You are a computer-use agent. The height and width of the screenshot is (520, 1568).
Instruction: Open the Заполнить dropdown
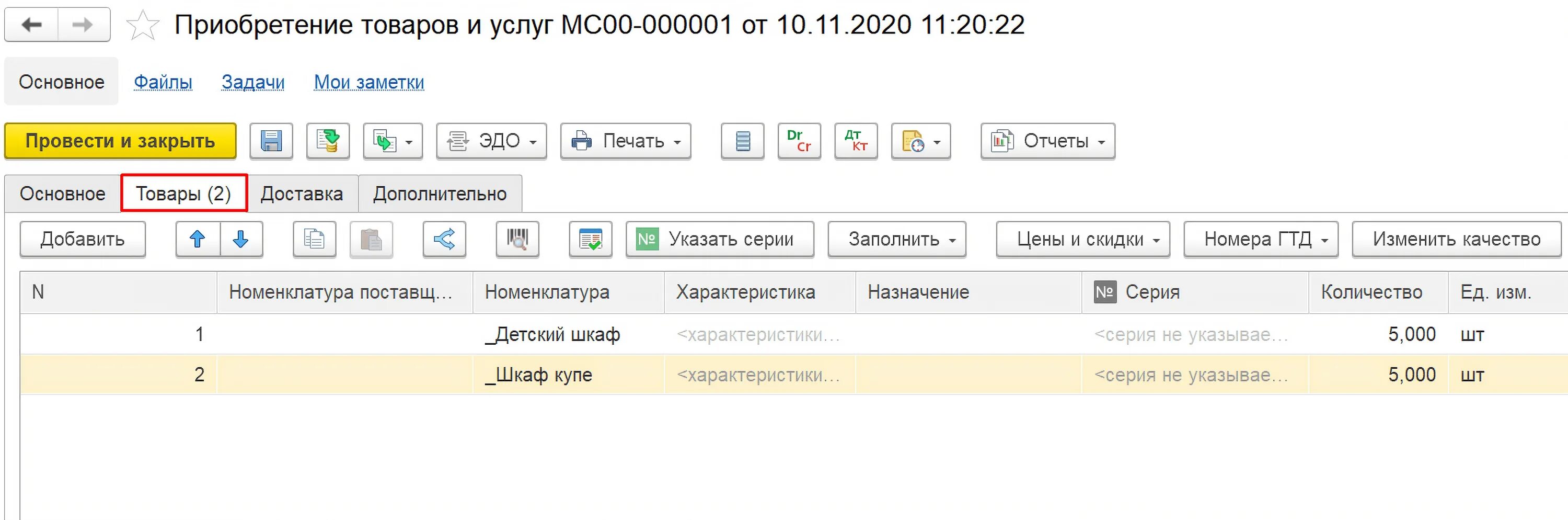click(897, 239)
